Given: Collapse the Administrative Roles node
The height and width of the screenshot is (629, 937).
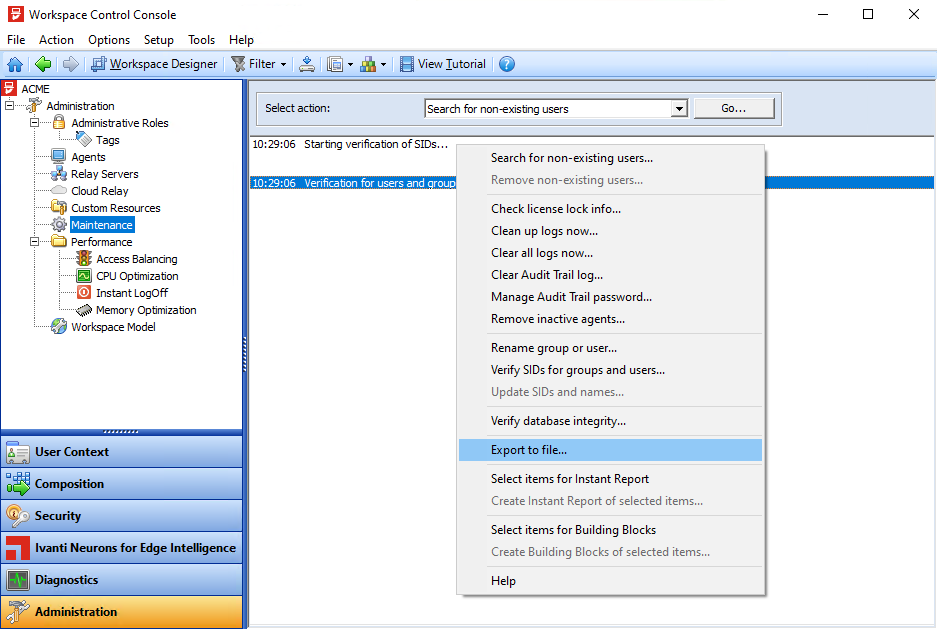Looking at the screenshot, I should [34, 123].
